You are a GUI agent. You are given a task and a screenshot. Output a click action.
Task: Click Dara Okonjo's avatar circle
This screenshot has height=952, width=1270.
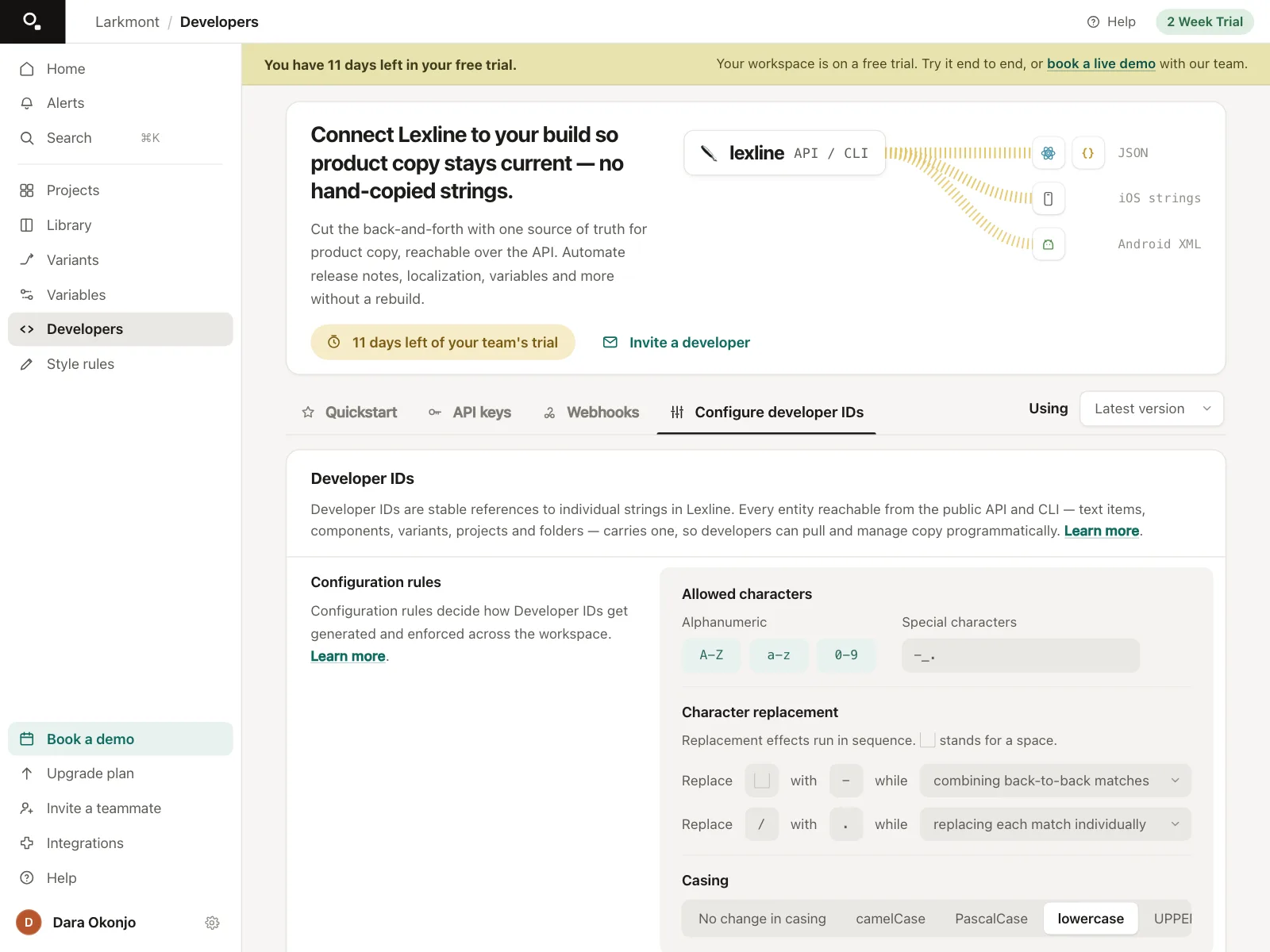coord(29,923)
